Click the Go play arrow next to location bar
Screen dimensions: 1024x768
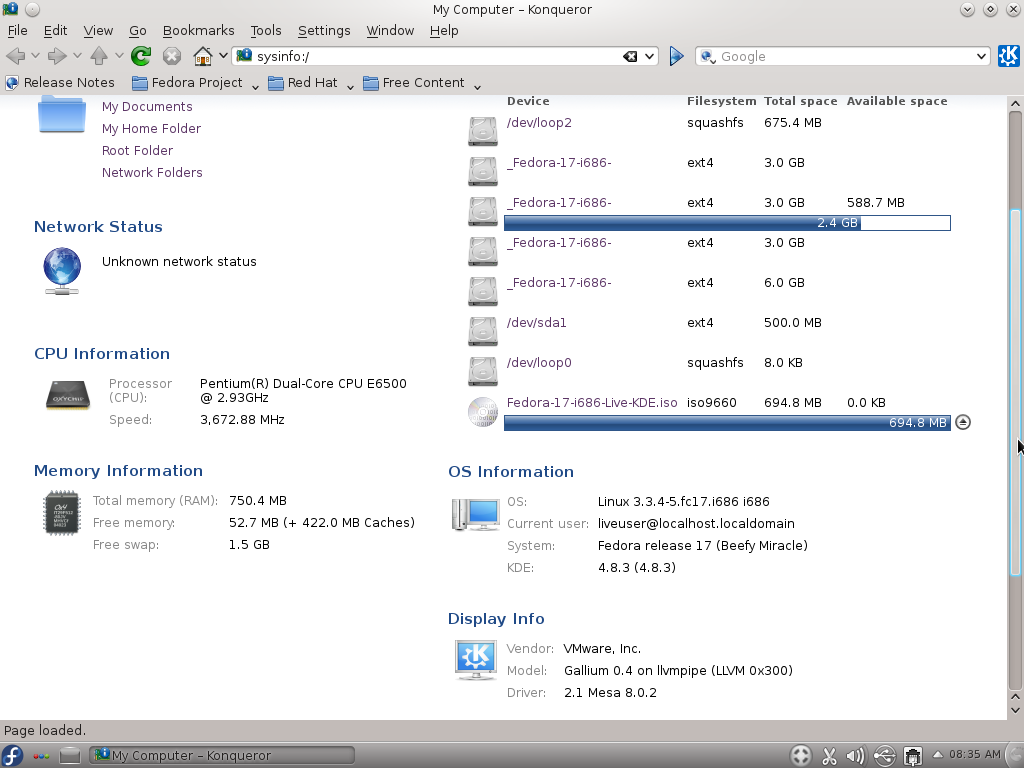click(x=677, y=56)
